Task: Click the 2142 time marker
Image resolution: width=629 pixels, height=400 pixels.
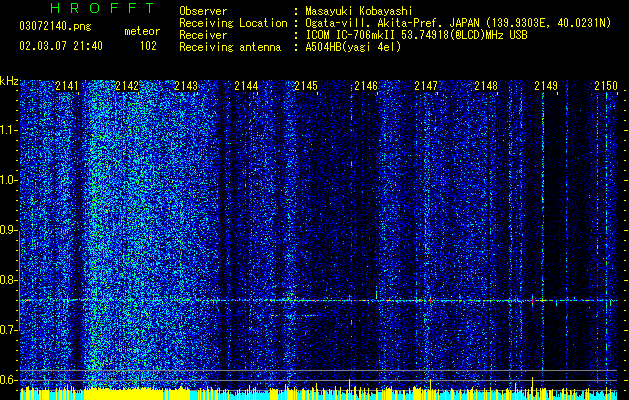Action: (127, 86)
